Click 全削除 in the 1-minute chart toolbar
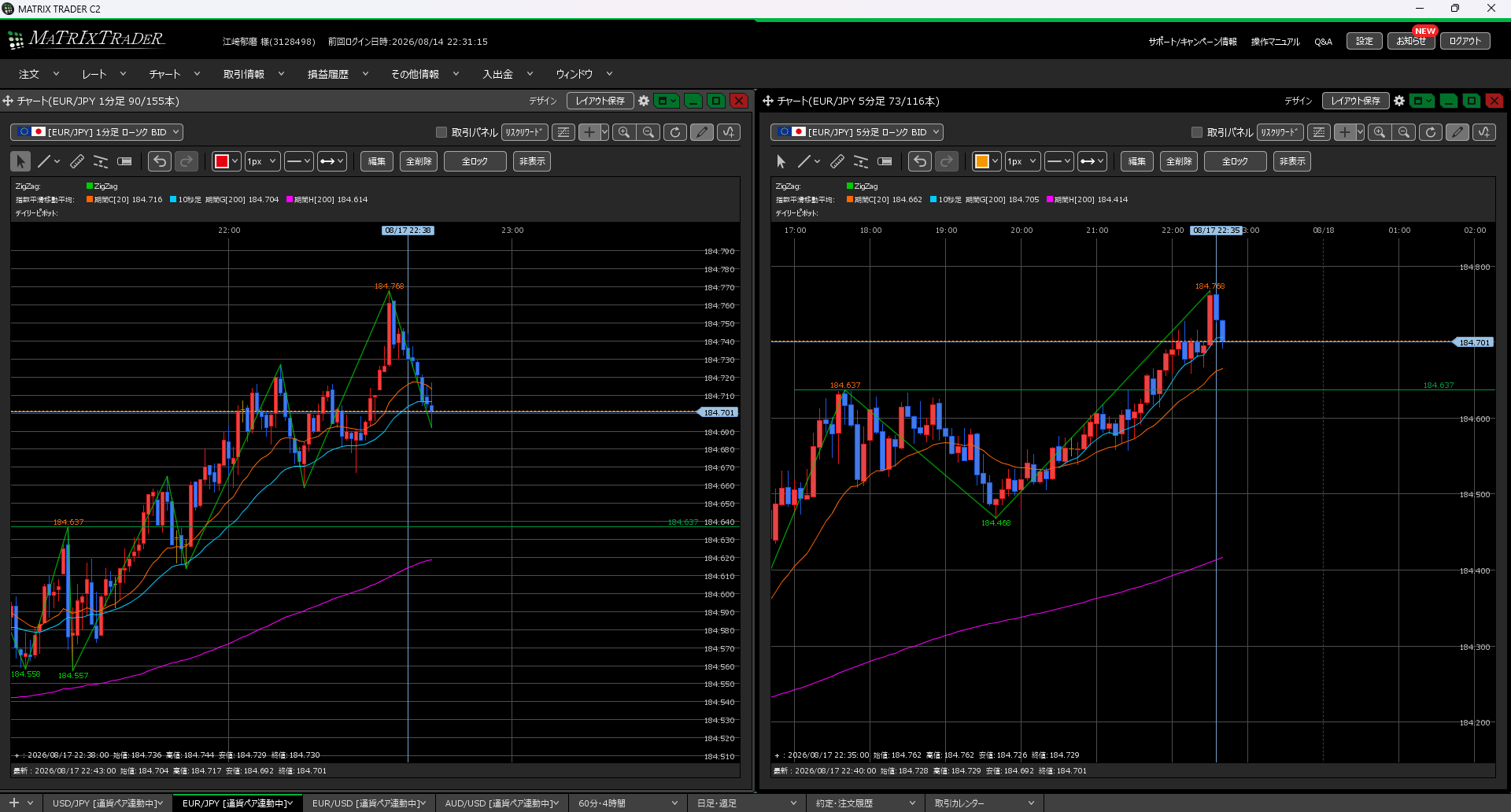 pos(419,161)
